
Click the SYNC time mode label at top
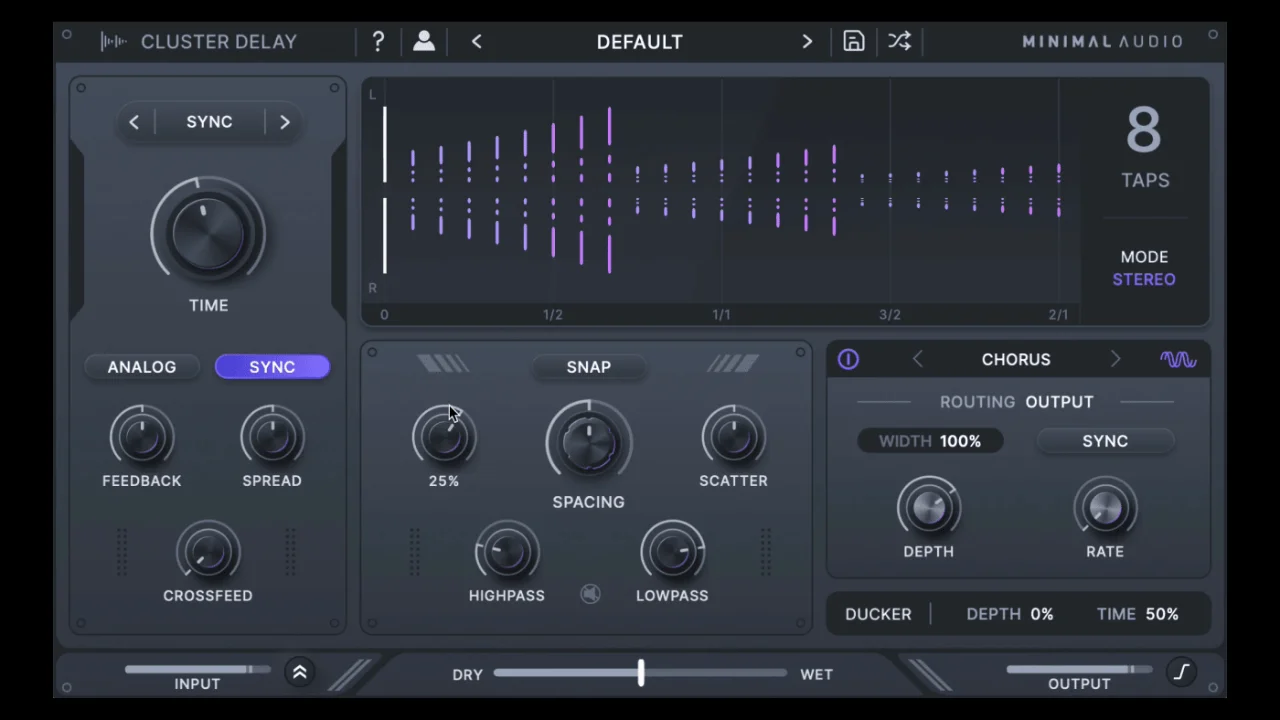[209, 122]
